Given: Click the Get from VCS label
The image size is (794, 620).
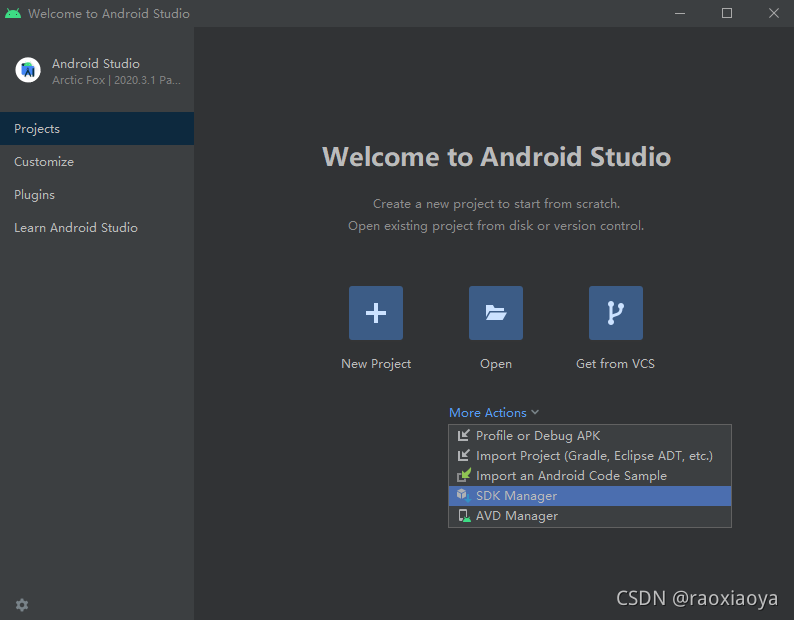Looking at the screenshot, I should (x=615, y=364).
